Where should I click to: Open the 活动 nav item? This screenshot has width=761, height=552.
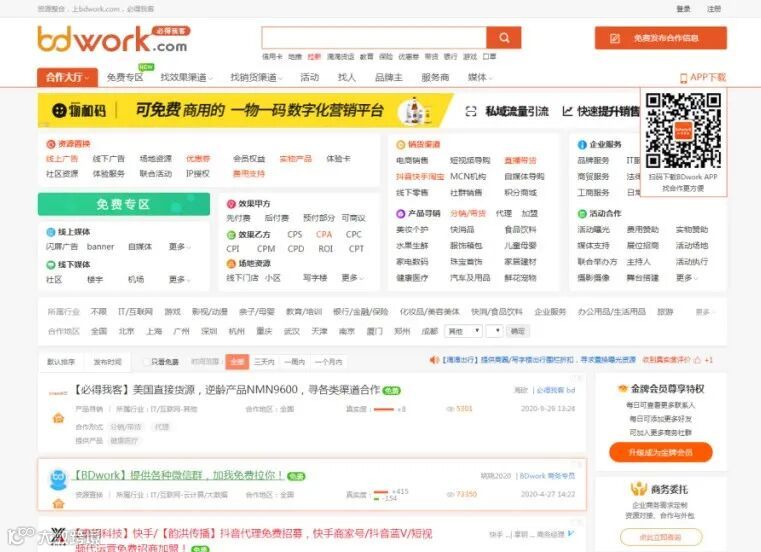click(309, 78)
